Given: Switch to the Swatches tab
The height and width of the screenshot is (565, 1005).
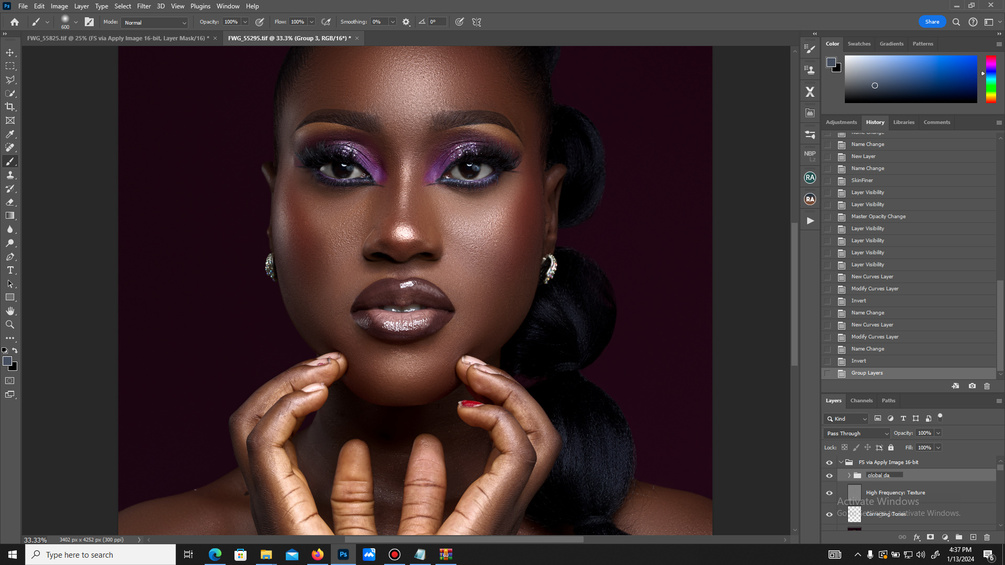Looking at the screenshot, I should (859, 44).
